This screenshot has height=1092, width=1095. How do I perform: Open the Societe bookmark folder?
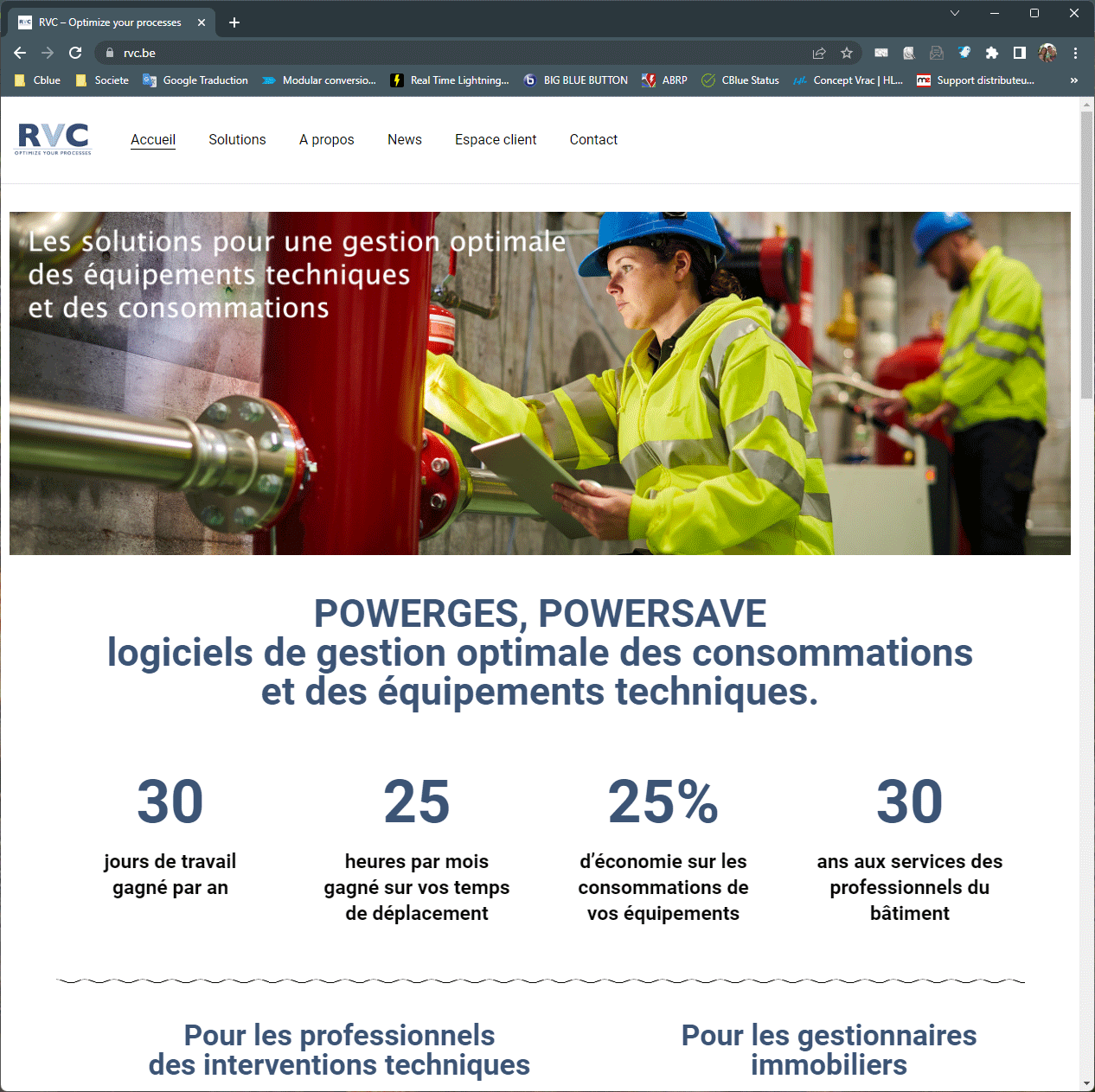102,80
